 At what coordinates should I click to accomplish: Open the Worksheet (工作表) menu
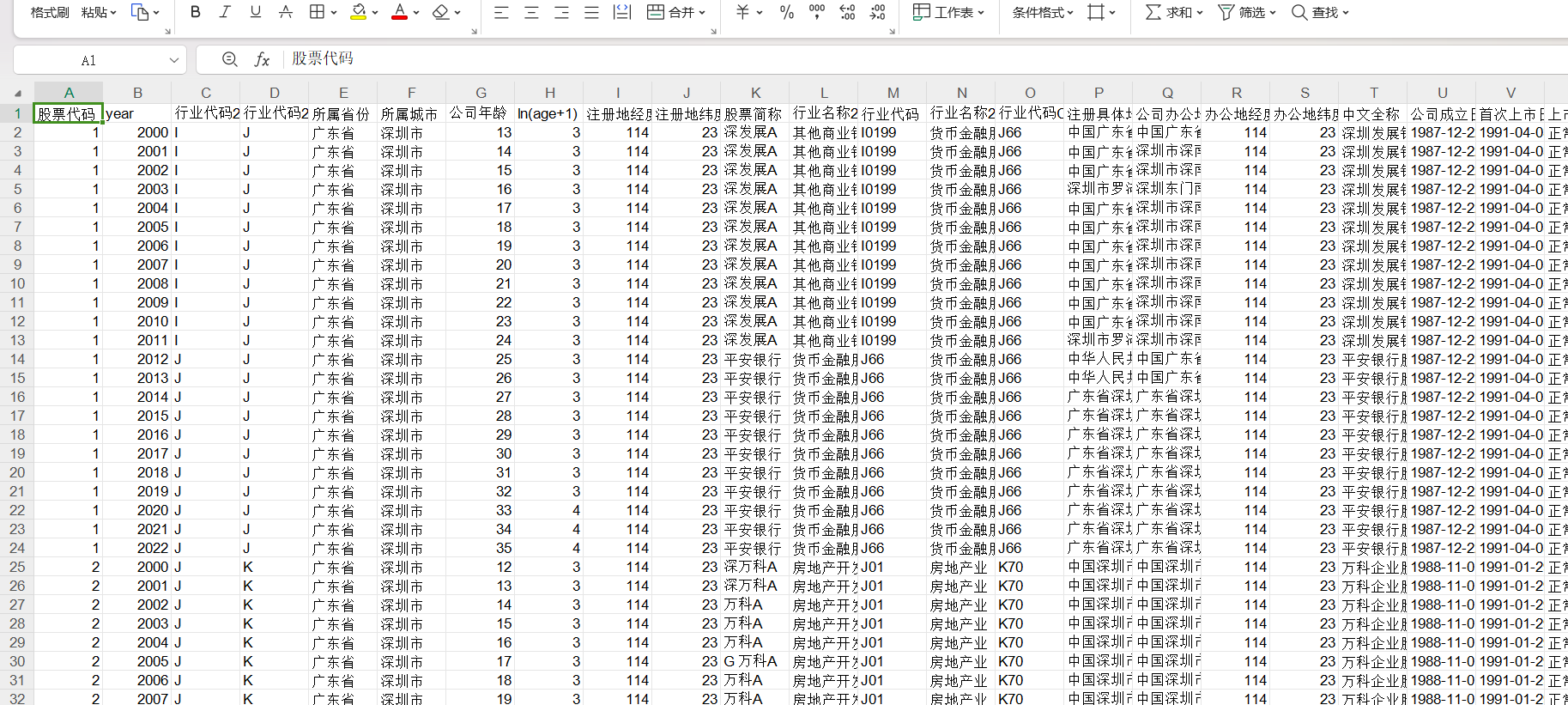(947, 12)
